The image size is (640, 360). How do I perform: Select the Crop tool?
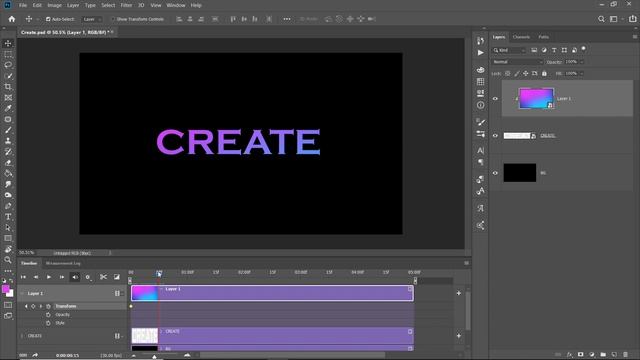(8, 87)
